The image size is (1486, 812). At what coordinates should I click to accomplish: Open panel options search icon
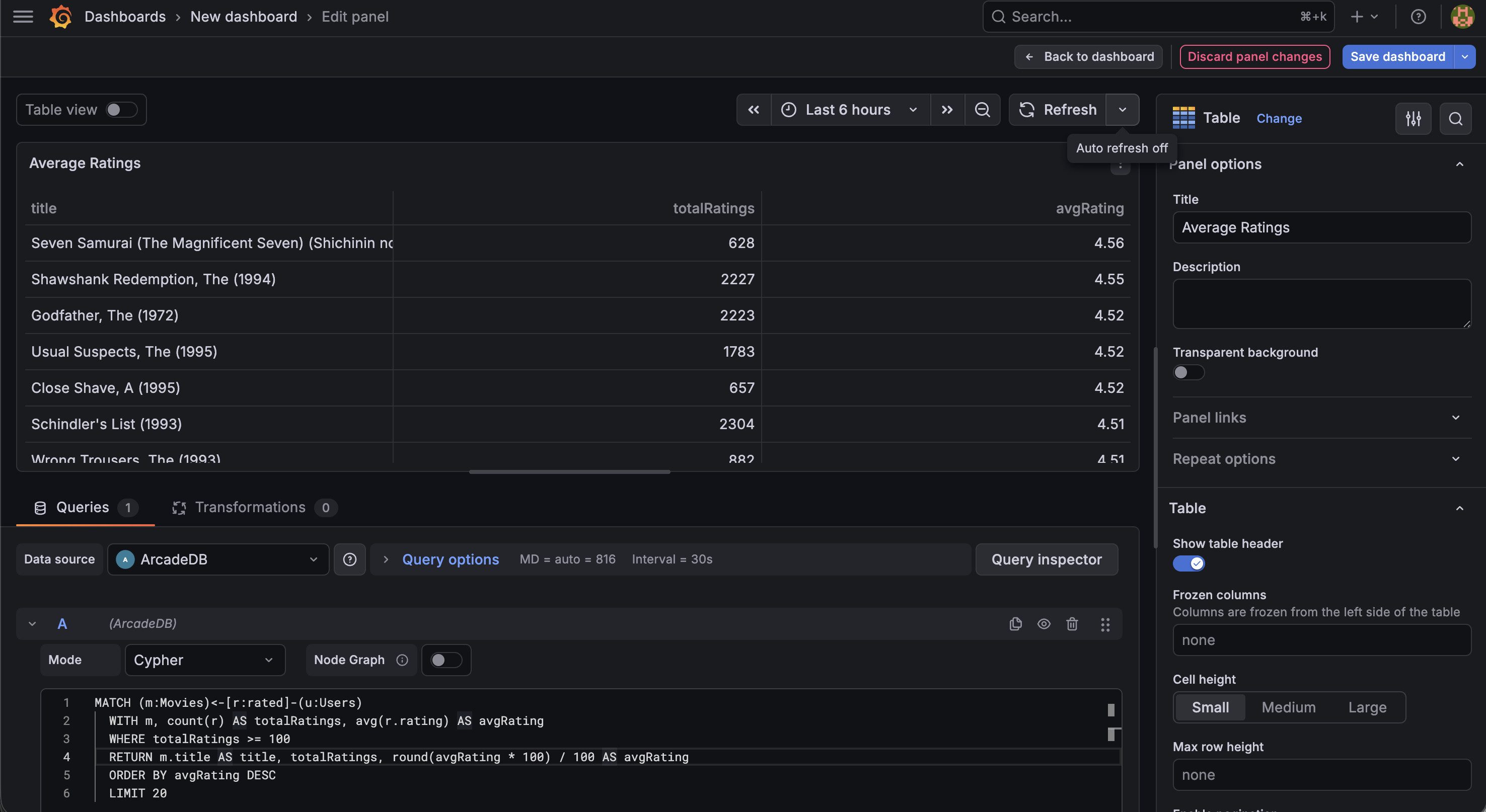pos(1455,119)
